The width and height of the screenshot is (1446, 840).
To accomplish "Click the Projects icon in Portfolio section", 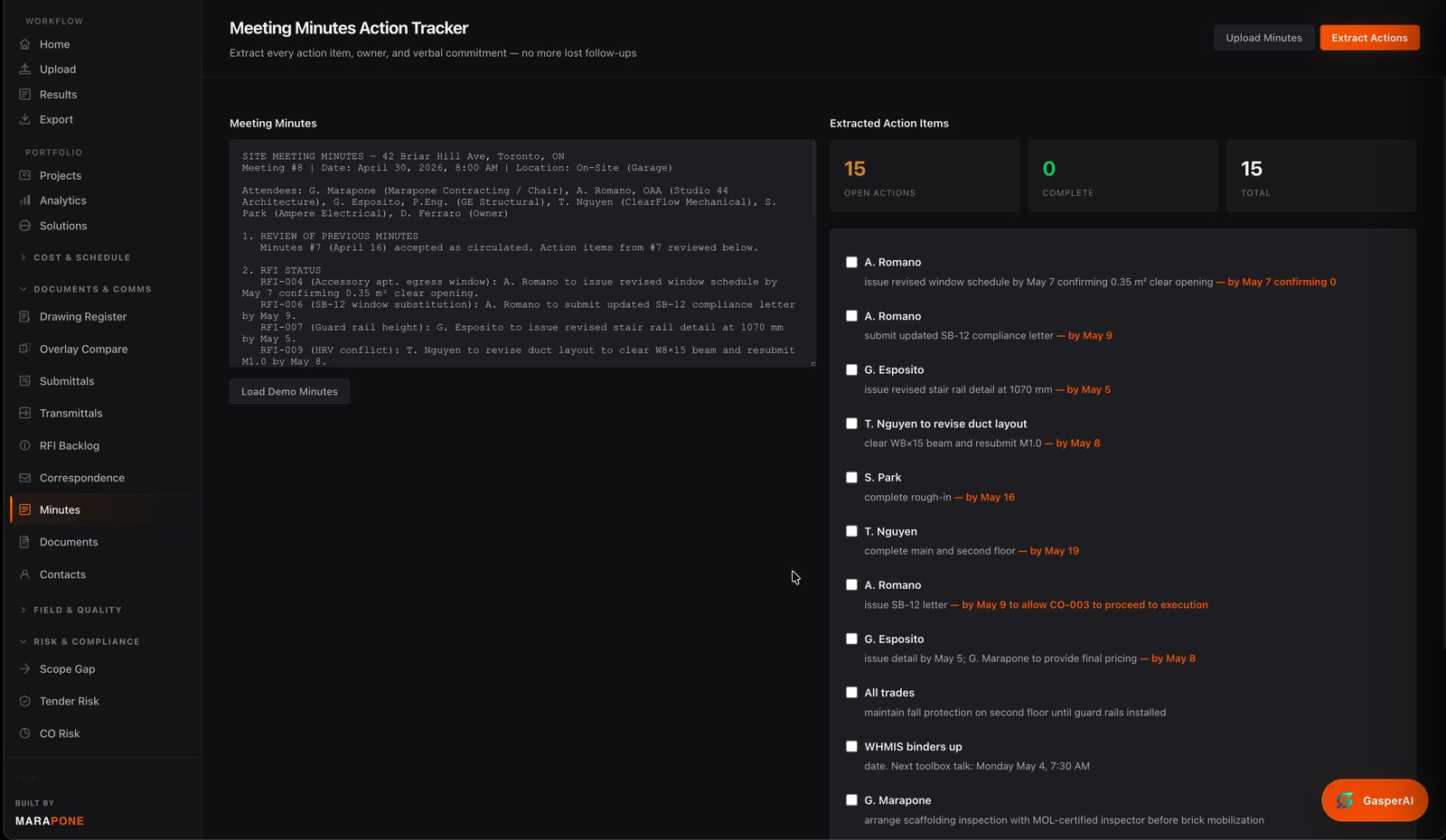I will click(x=25, y=175).
